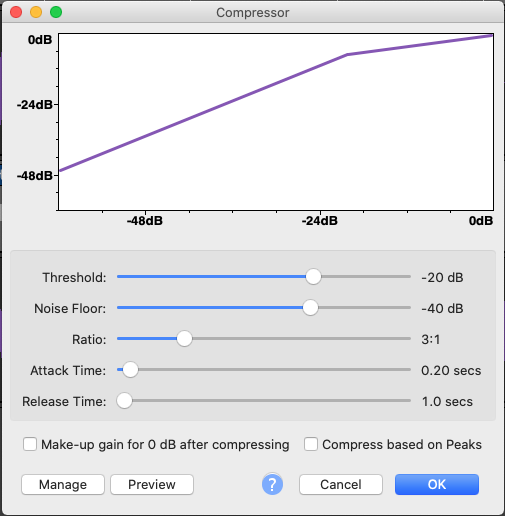Viewport: 505px width, 516px height.
Task: Open the help question mark icon
Action: (272, 484)
